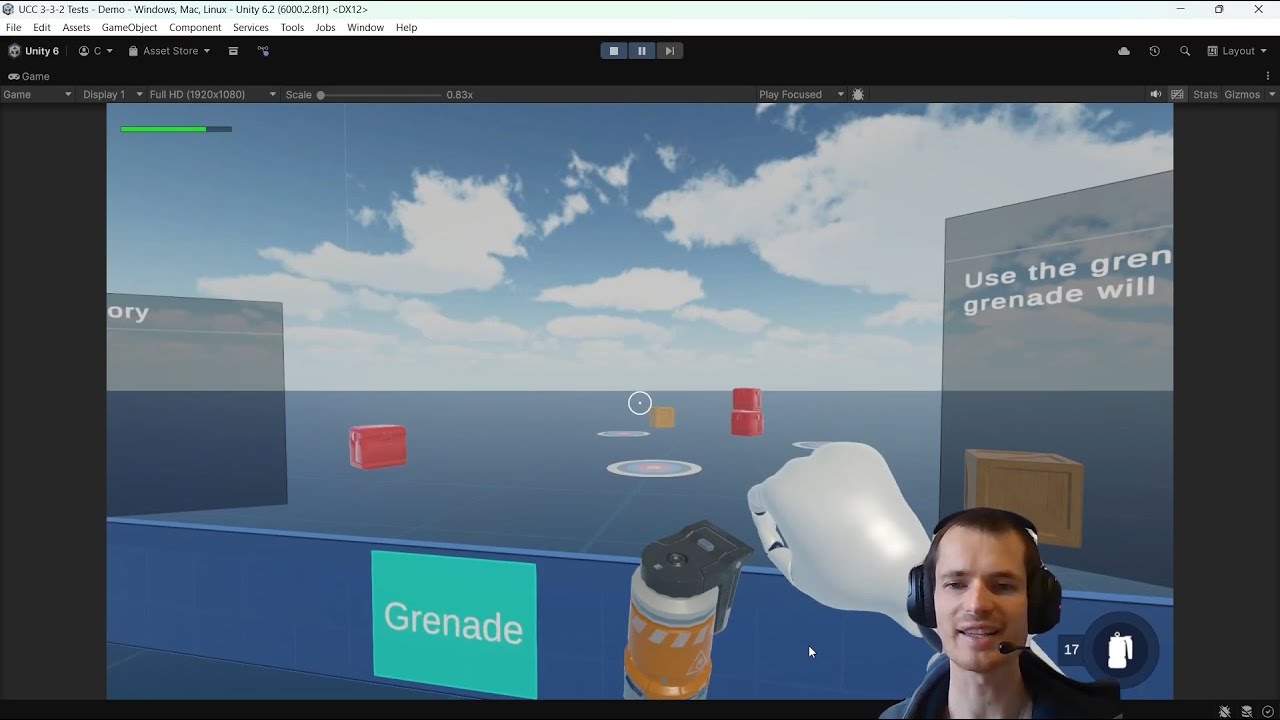Viewport: 1280px width, 720px height.
Task: Open the Unity search magnifier
Action: click(1185, 51)
